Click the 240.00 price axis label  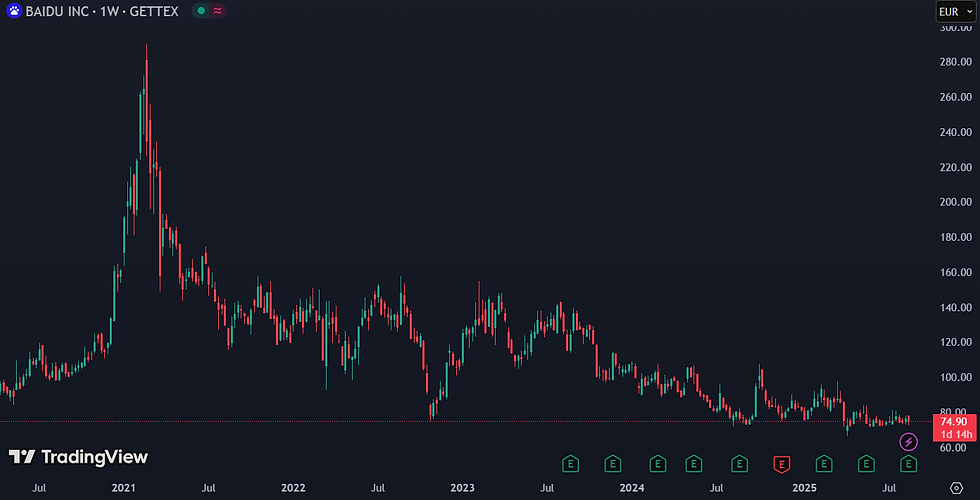(x=957, y=132)
